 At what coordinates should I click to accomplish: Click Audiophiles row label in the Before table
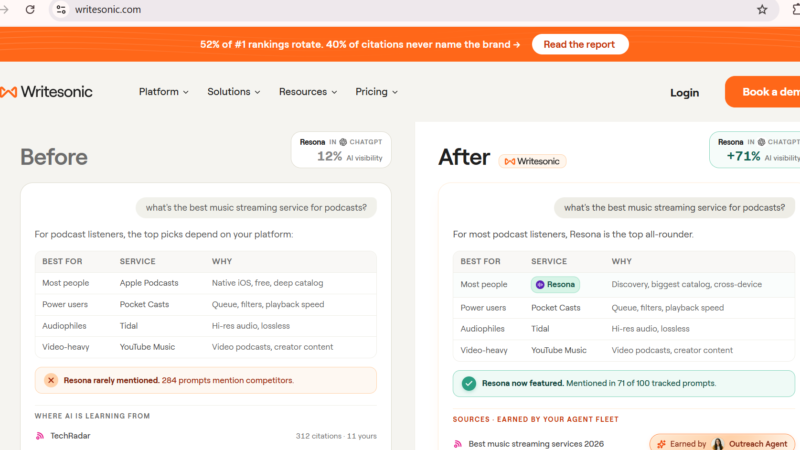(64, 326)
